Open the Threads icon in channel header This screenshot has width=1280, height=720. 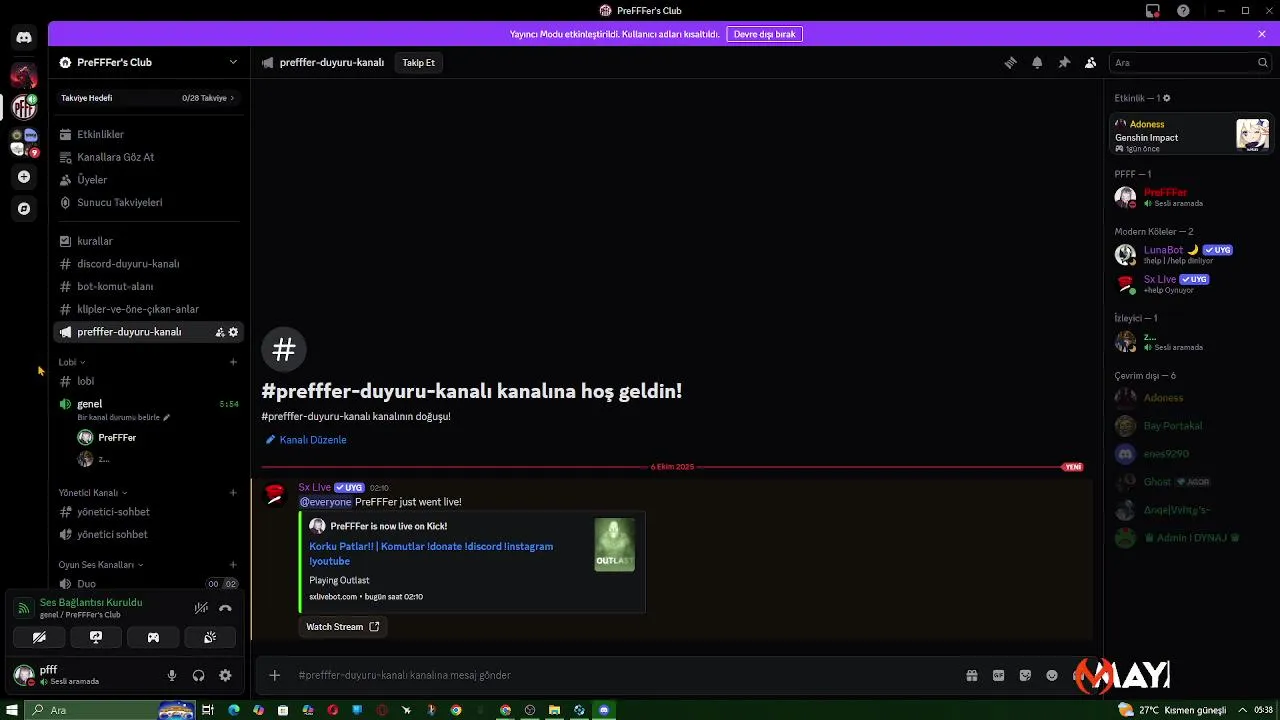pos(1010,62)
